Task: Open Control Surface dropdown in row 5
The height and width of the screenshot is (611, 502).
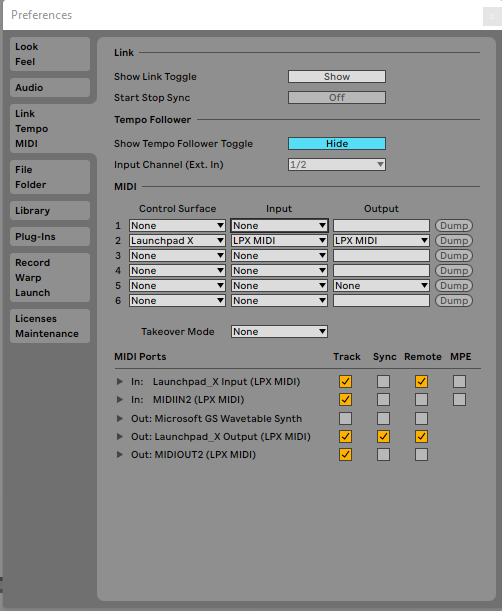Action: [177, 286]
